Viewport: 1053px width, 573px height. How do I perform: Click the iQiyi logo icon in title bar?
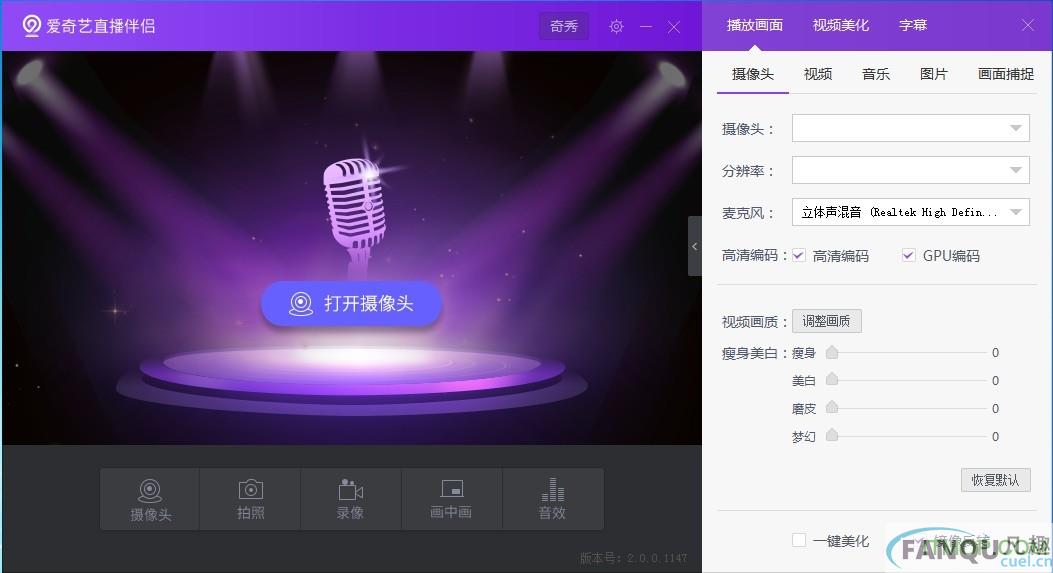tap(32, 26)
